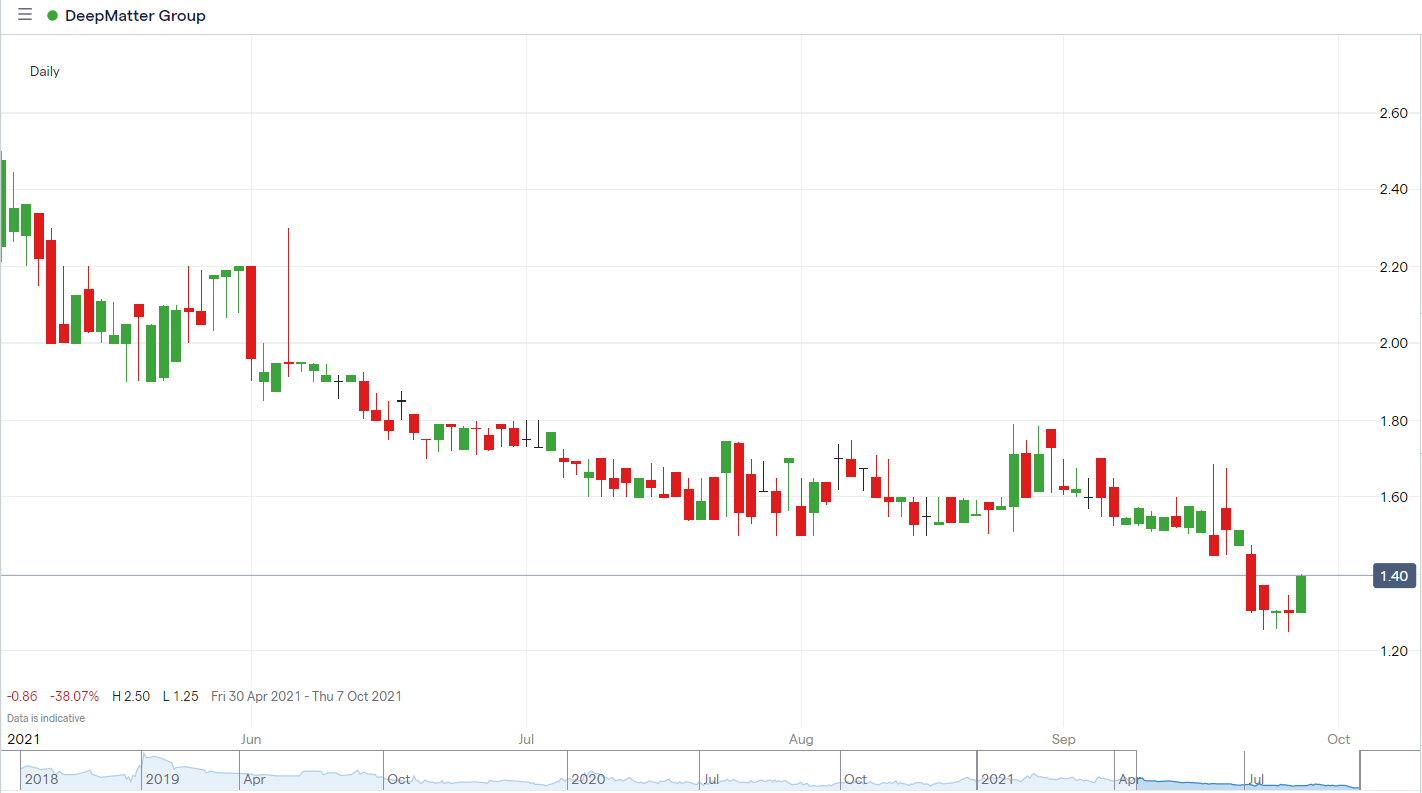Click the red -38.07% change percentage
Screen dimensions: 1422x793
74,696
